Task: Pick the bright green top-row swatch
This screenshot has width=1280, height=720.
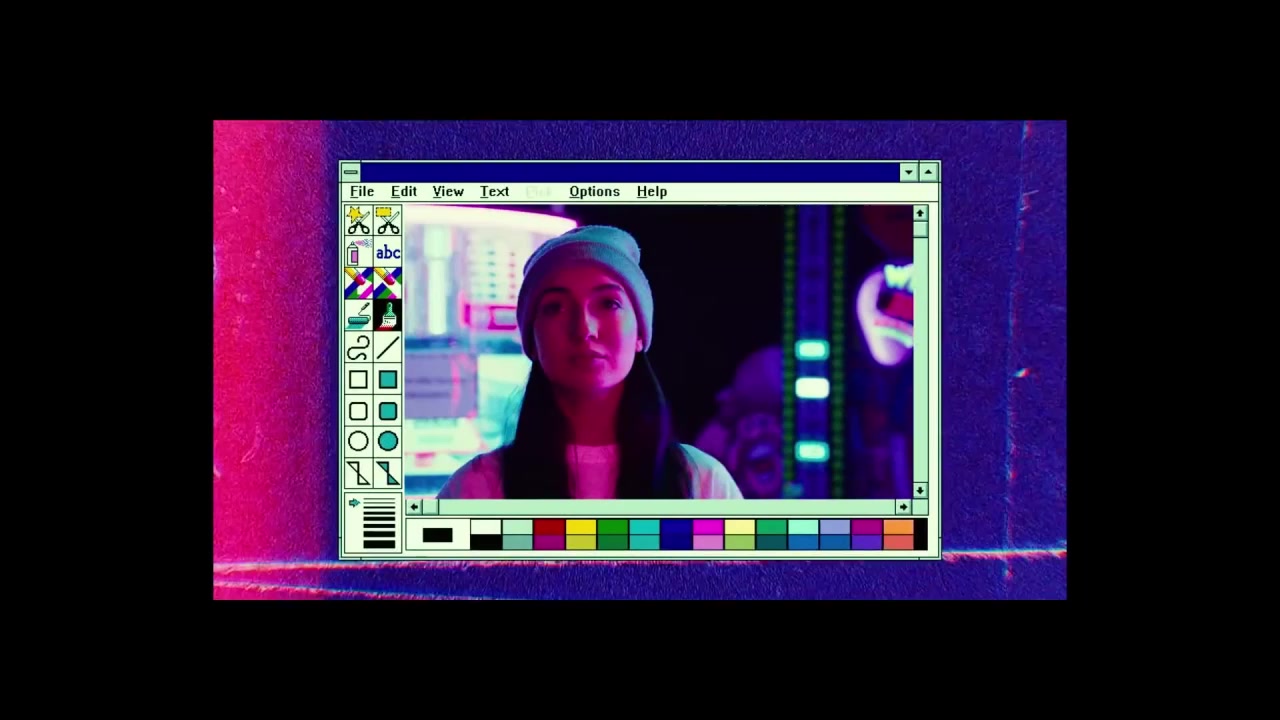Action: click(x=613, y=527)
